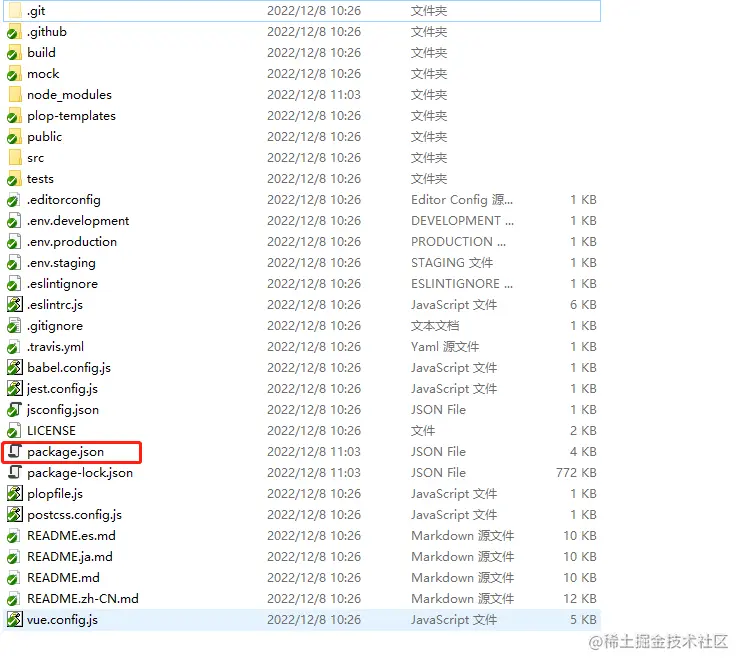Click the 'STAGING 文件' type cell
The width and height of the screenshot is (747, 669).
(452, 263)
